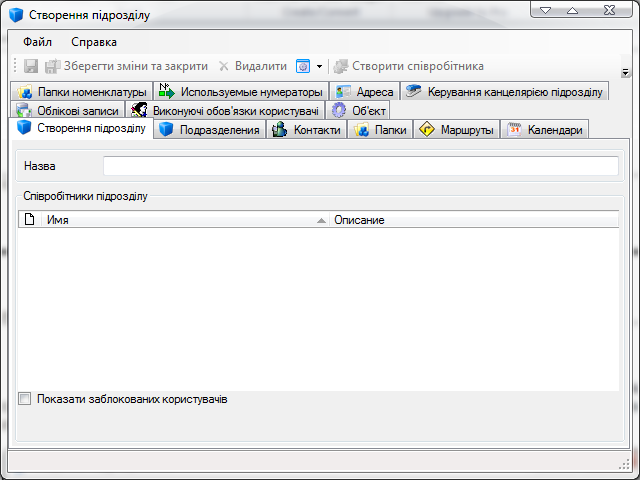Open the Маршруты tab
This screenshot has width=640, height=480.
point(456,130)
